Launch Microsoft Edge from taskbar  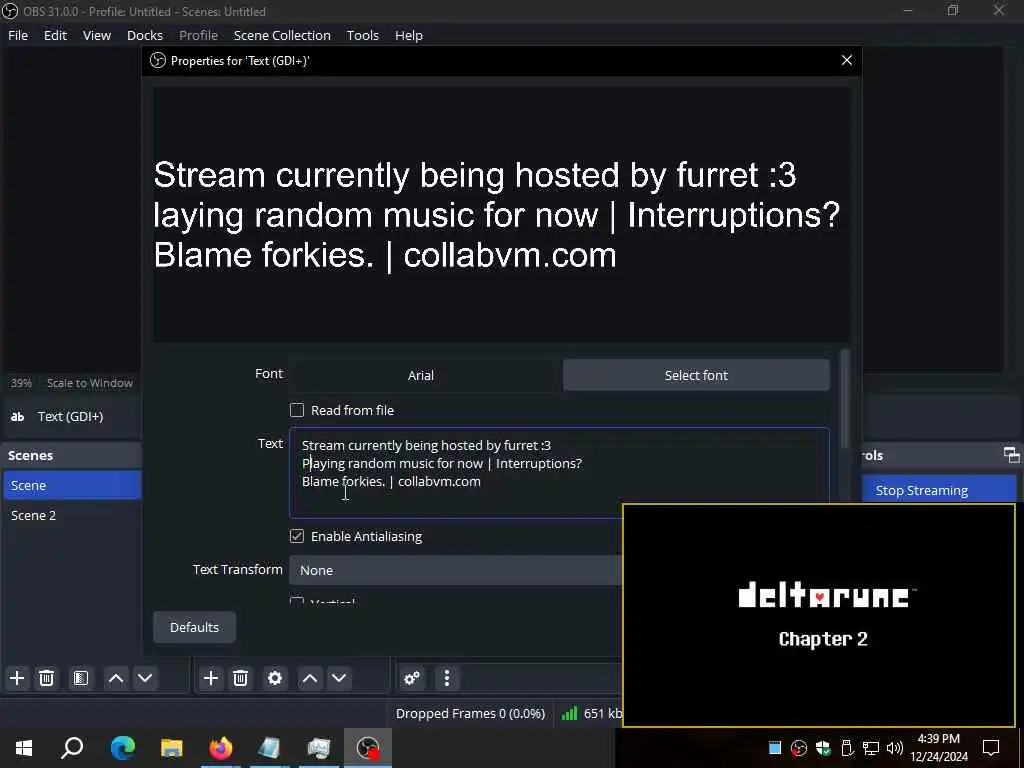click(122, 748)
